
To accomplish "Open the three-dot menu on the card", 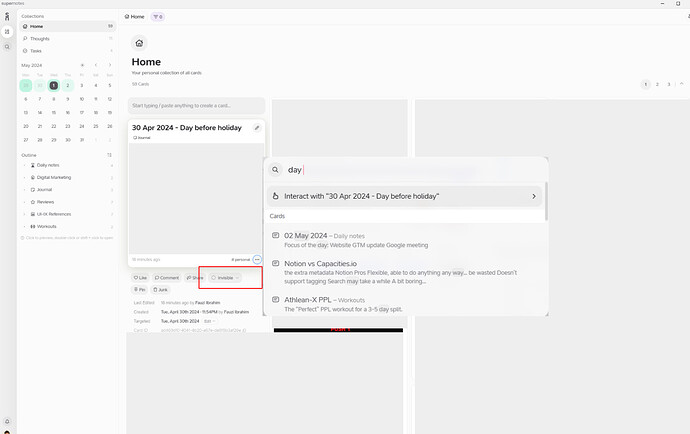I will (257, 259).
